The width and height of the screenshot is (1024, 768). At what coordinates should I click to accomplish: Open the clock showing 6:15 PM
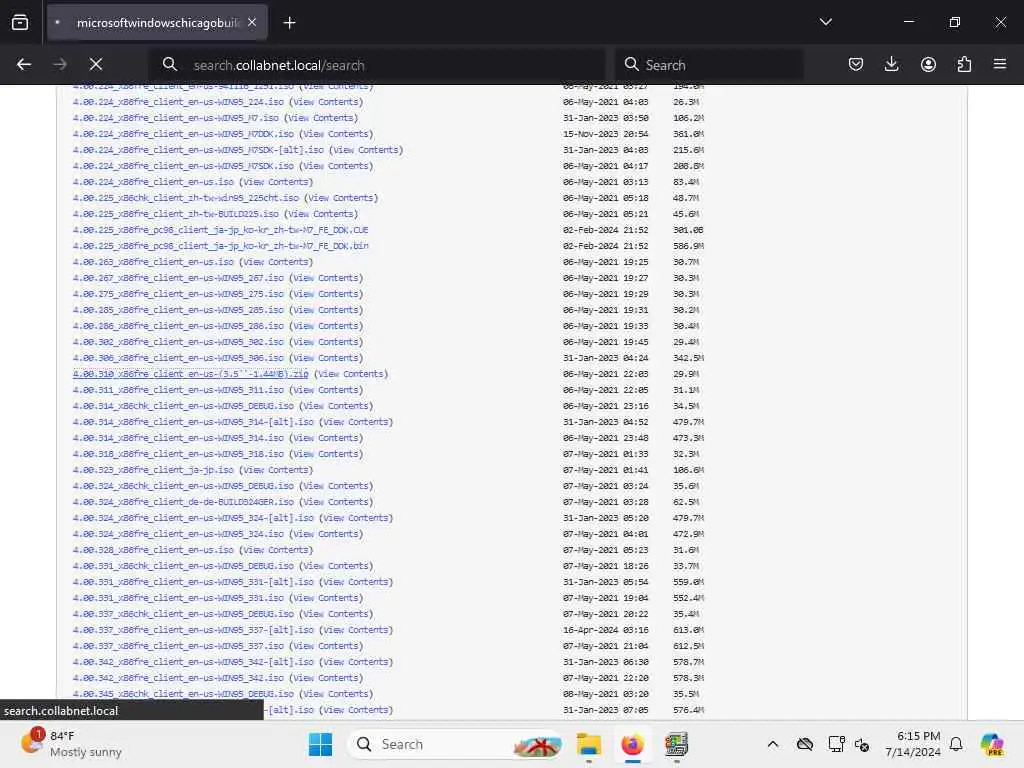(x=912, y=744)
